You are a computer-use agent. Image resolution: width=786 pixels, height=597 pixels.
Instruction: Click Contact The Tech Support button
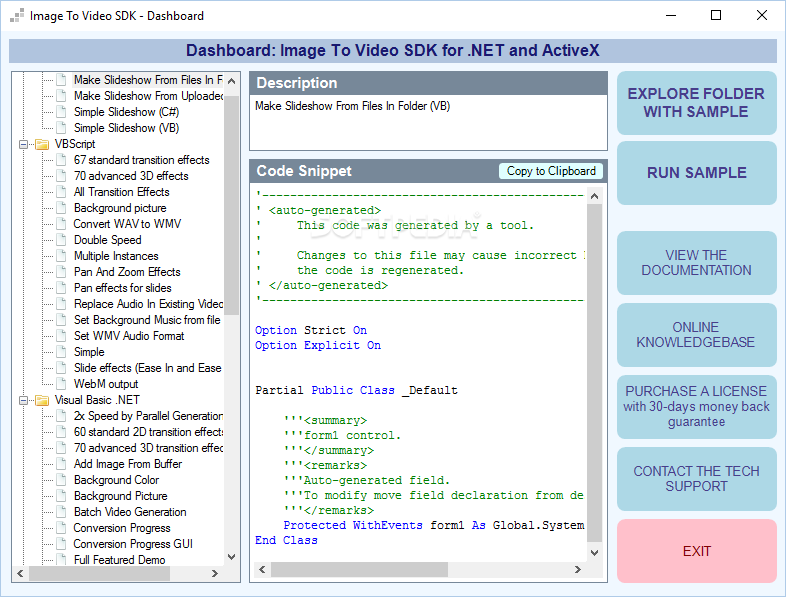(696, 479)
